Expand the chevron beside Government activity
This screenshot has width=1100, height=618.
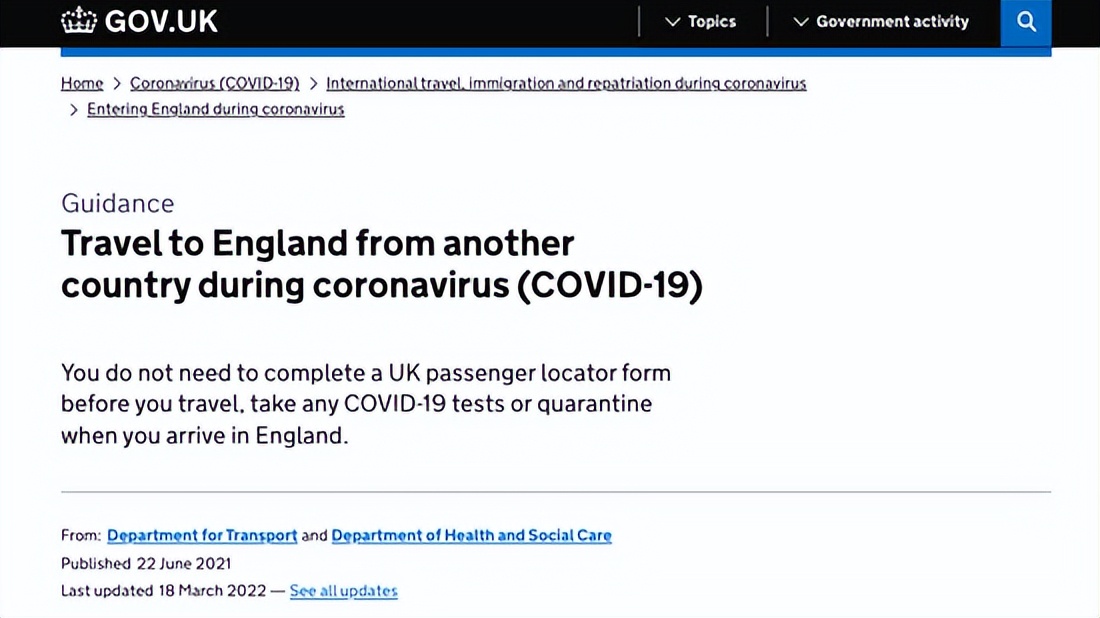click(x=800, y=21)
